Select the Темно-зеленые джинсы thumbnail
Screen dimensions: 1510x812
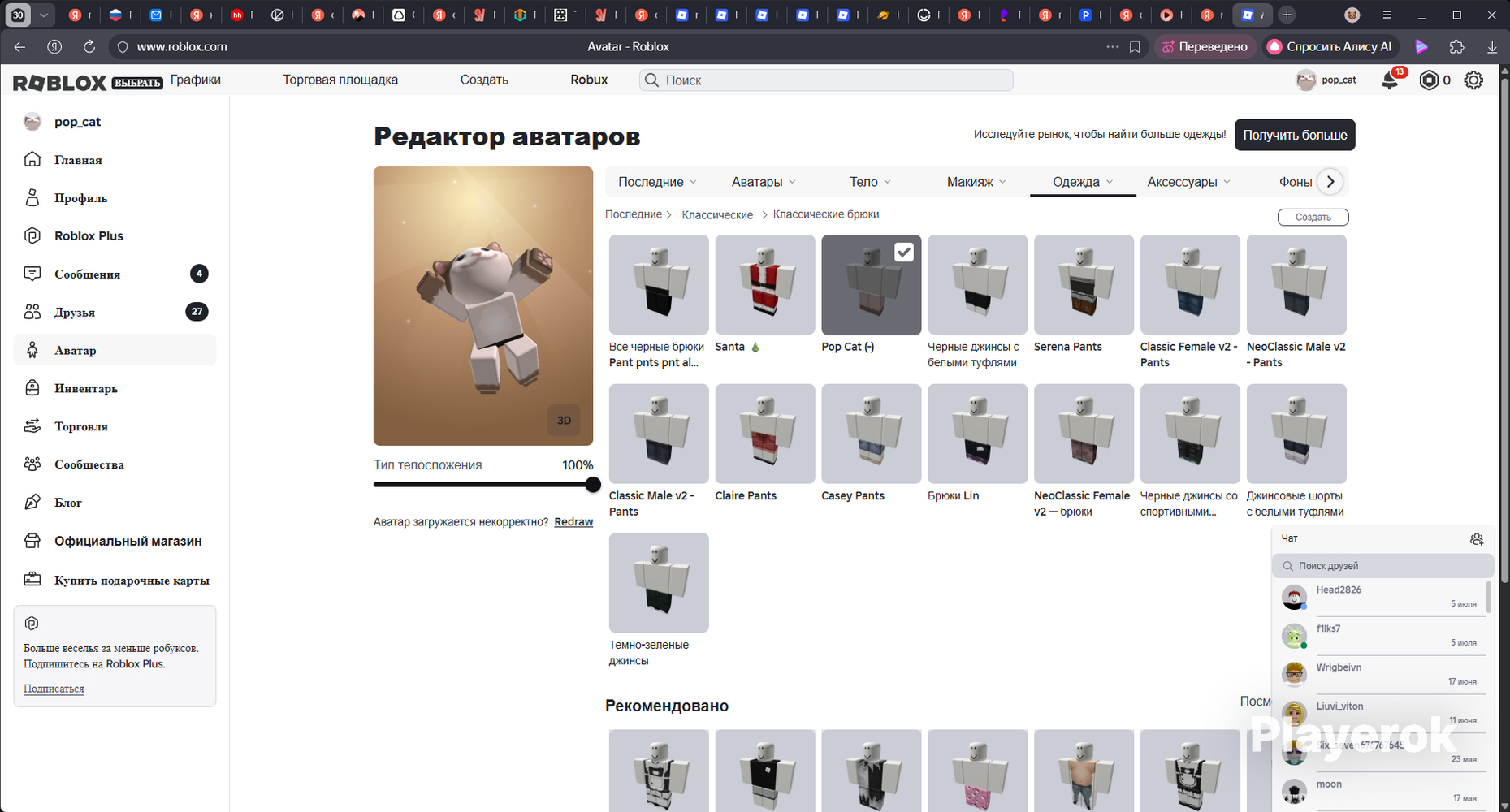click(x=659, y=583)
